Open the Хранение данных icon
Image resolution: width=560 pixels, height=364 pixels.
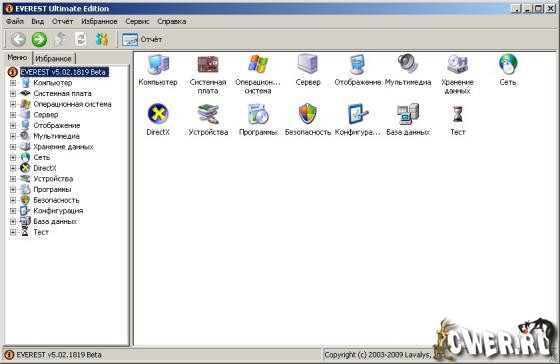click(x=458, y=64)
